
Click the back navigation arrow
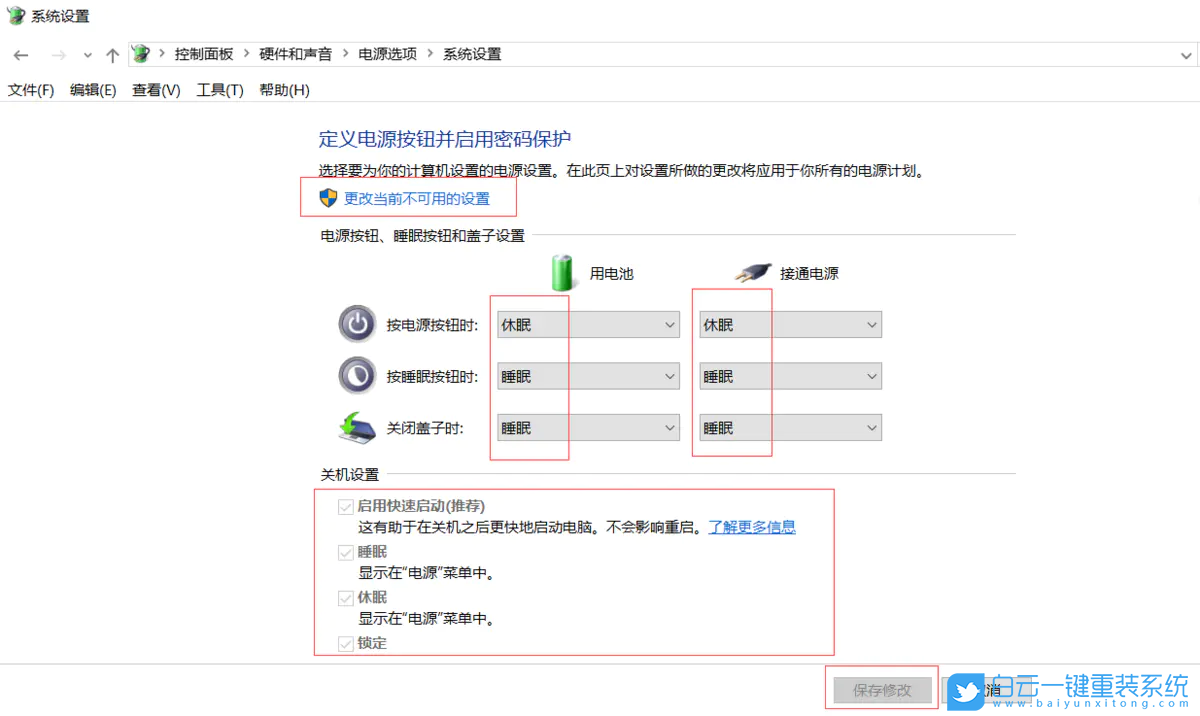[20, 55]
